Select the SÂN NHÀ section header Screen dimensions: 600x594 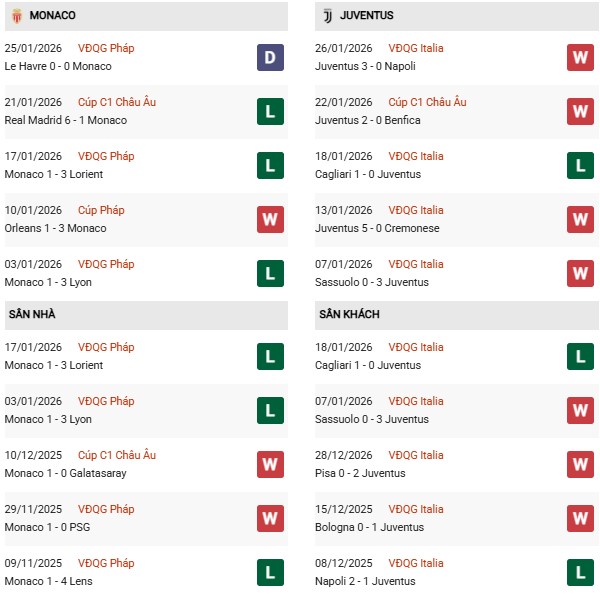coord(34,314)
